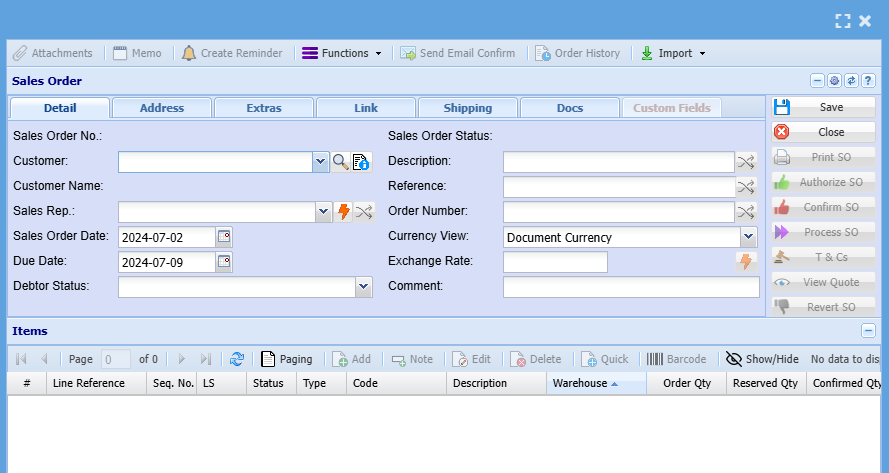This screenshot has height=473, width=889.
Task: Toggle Show/Hide columns in Items toolbar
Action: point(762,359)
